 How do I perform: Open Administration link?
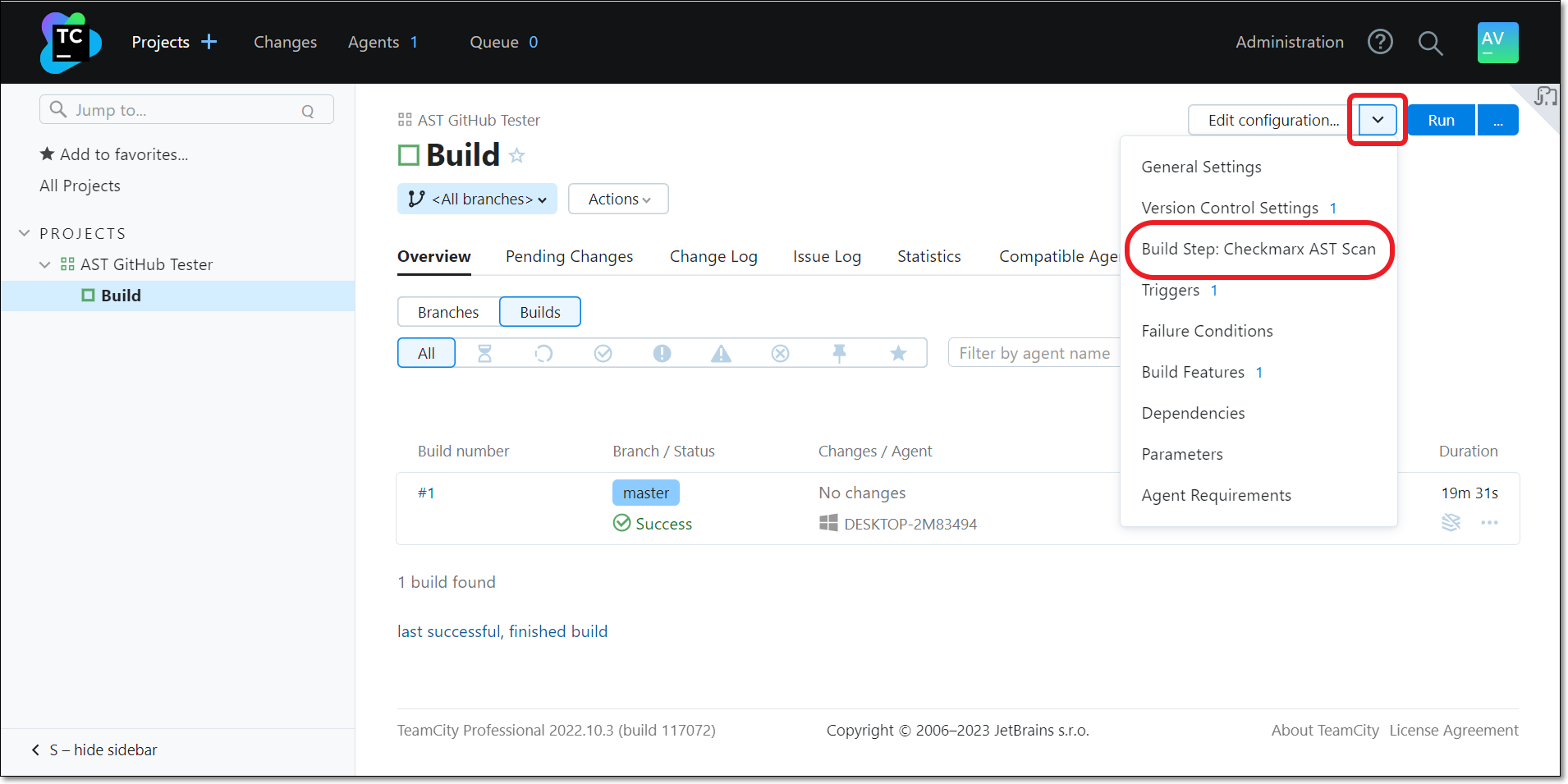(1289, 42)
